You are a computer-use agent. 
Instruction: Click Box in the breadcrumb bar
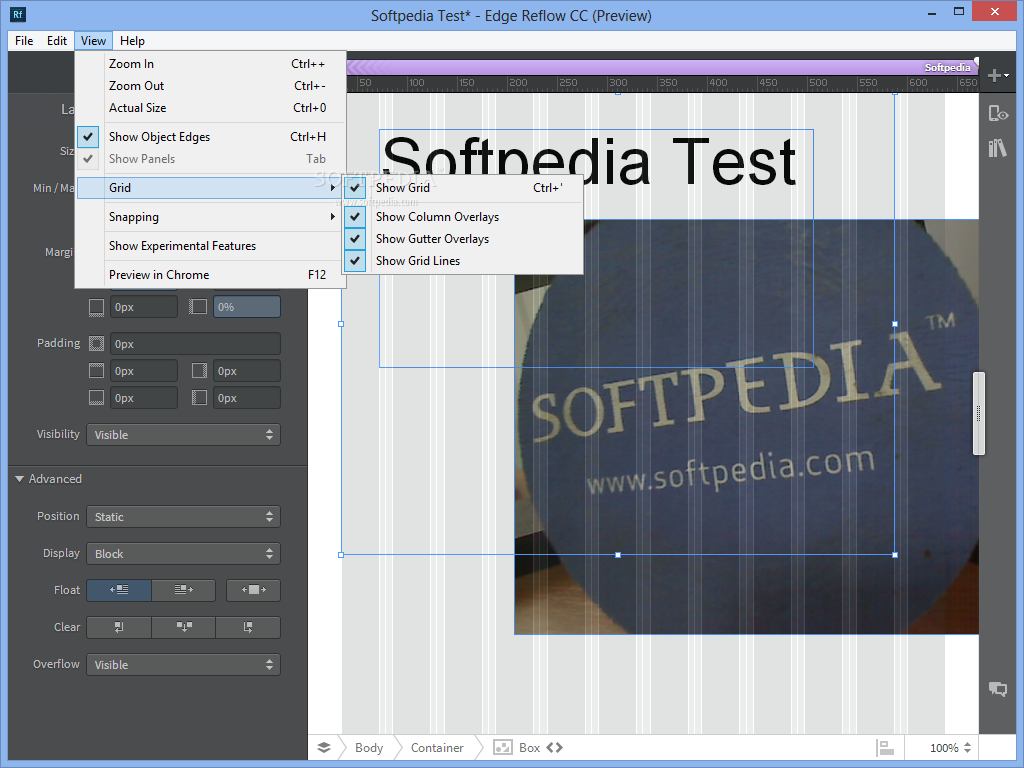pyautogui.click(x=529, y=748)
